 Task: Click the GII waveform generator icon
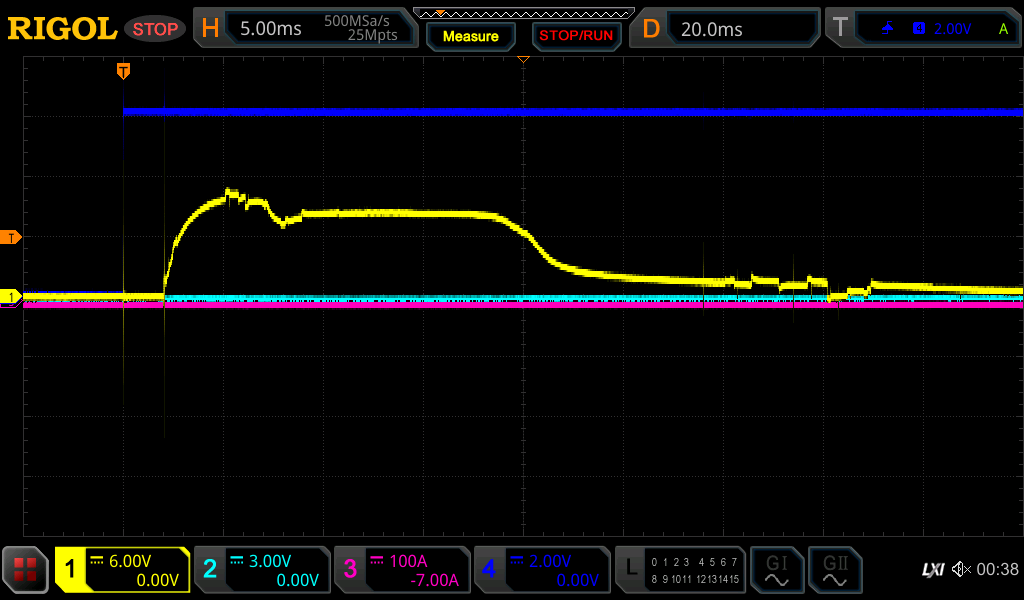pyautogui.click(x=835, y=570)
